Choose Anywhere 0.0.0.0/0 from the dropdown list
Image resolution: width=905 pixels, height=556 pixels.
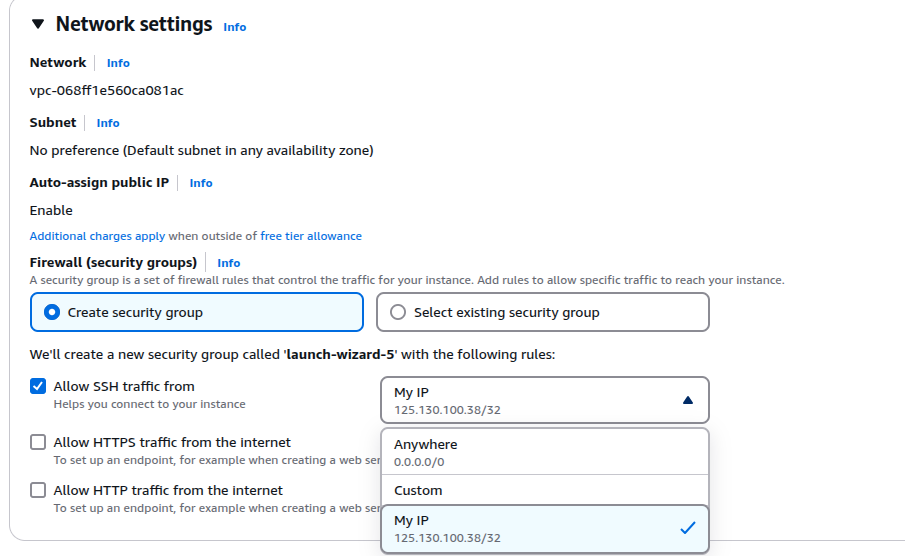pos(545,452)
